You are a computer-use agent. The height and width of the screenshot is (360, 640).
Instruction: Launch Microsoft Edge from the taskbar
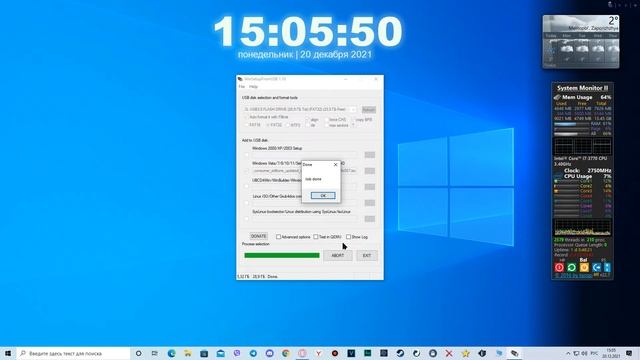(171, 353)
